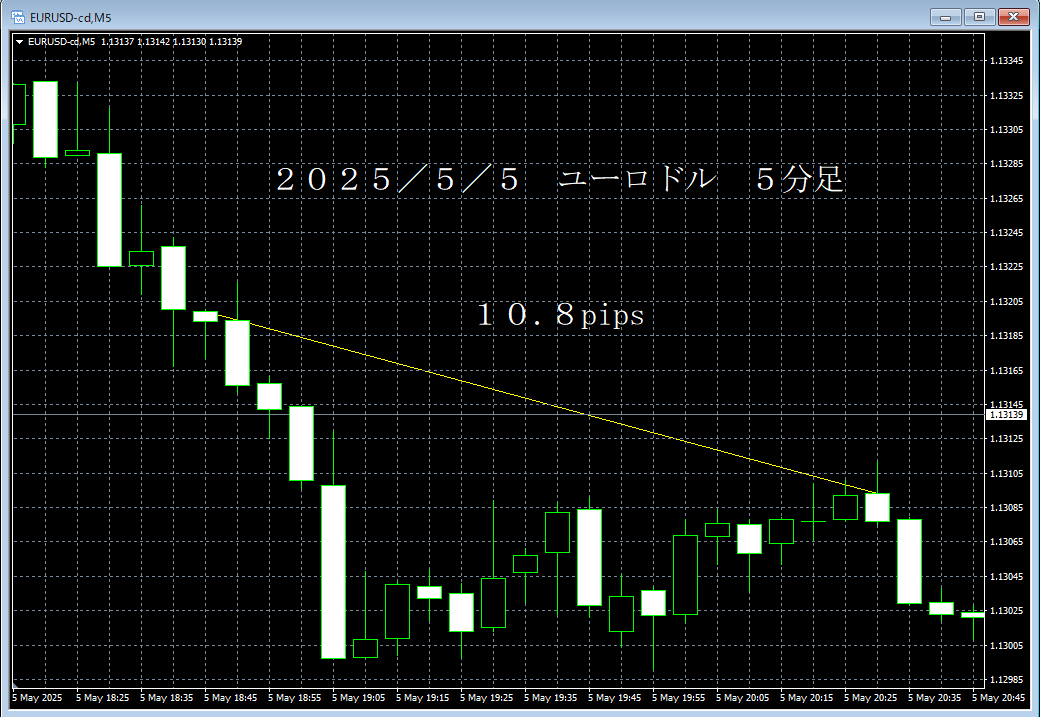Image resolution: width=1040 pixels, height=717 pixels.
Task: Close the EURUSD-cd,M5 chart window
Action: 1013,17
